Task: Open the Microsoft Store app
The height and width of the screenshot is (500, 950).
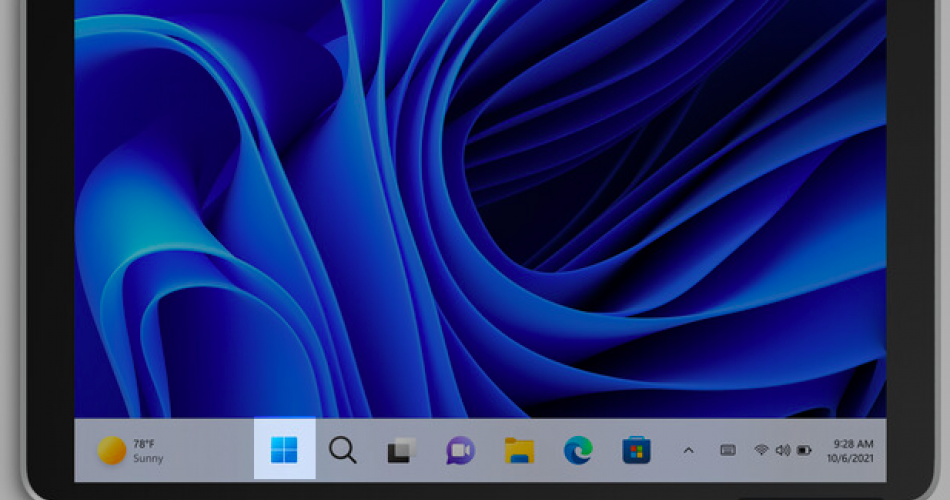Action: (636, 450)
